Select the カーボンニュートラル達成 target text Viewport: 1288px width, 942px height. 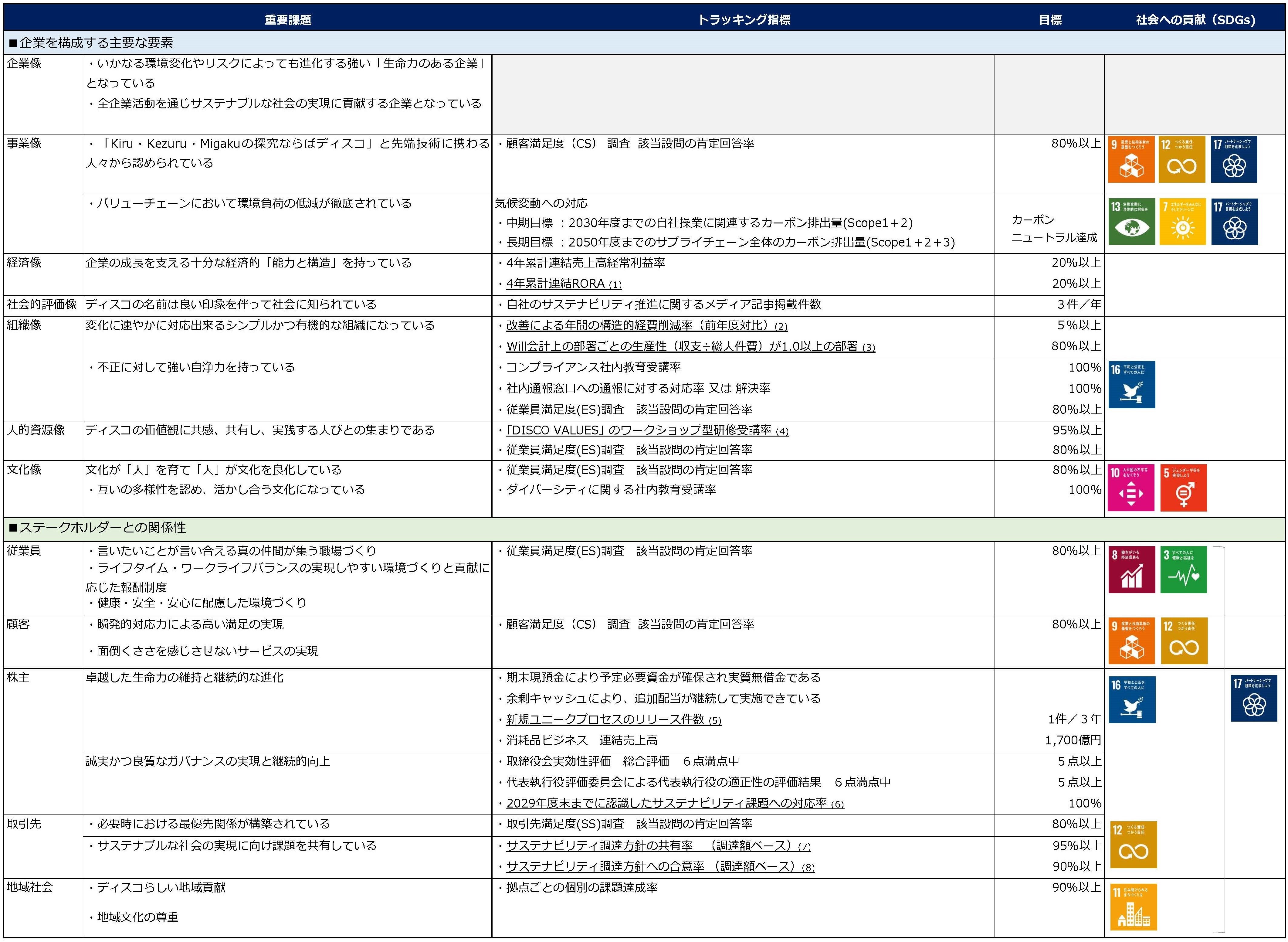tap(1054, 229)
